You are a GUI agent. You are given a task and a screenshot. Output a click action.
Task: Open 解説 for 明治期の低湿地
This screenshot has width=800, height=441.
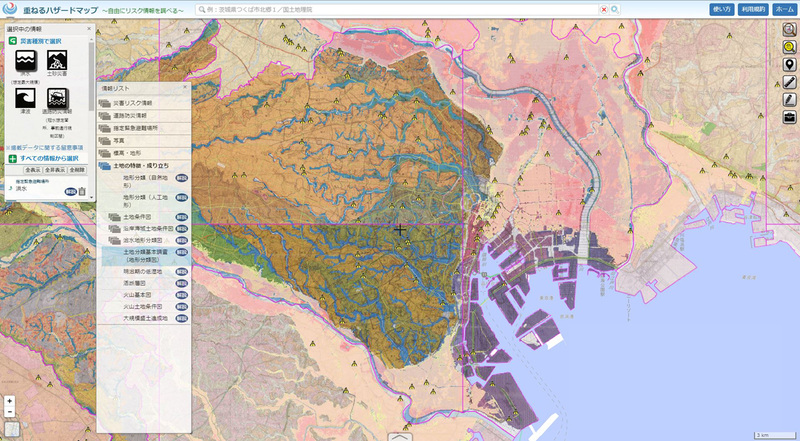click(x=182, y=272)
